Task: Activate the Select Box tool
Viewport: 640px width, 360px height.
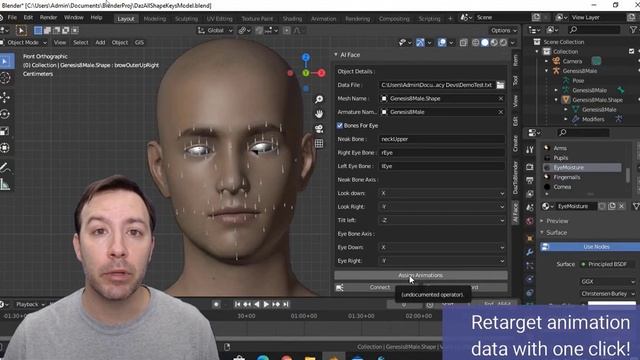Action: point(6,61)
